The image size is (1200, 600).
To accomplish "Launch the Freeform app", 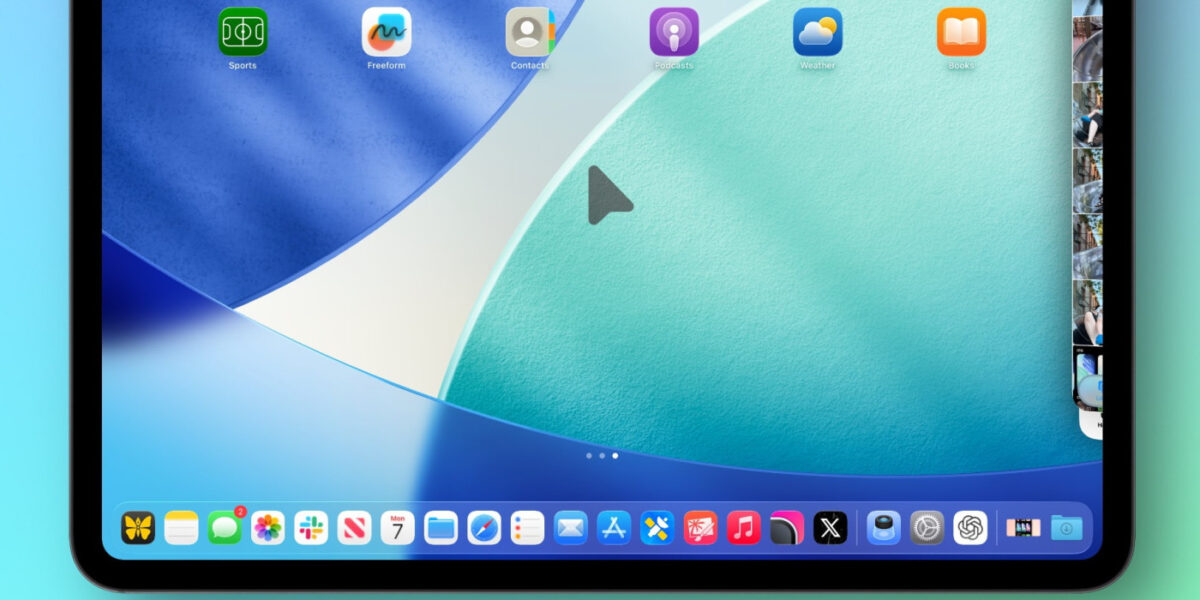I will tap(386, 32).
